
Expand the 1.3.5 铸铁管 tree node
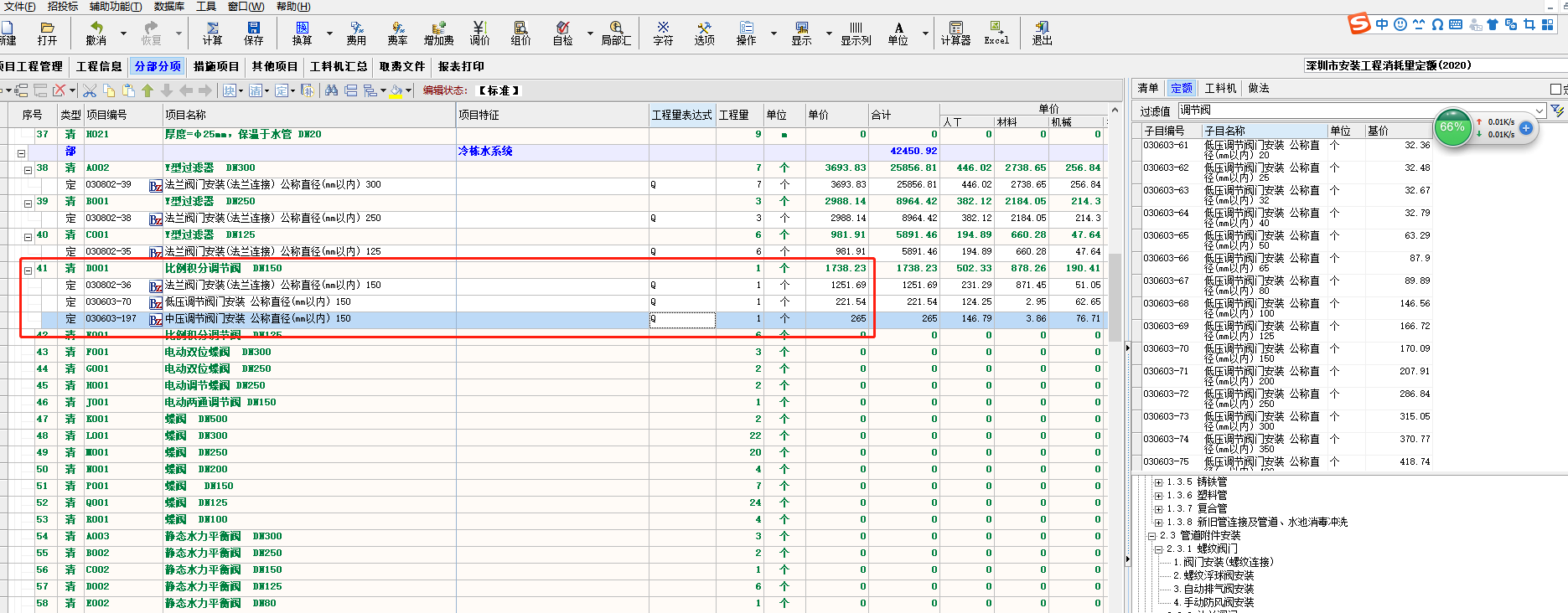click(x=1158, y=482)
